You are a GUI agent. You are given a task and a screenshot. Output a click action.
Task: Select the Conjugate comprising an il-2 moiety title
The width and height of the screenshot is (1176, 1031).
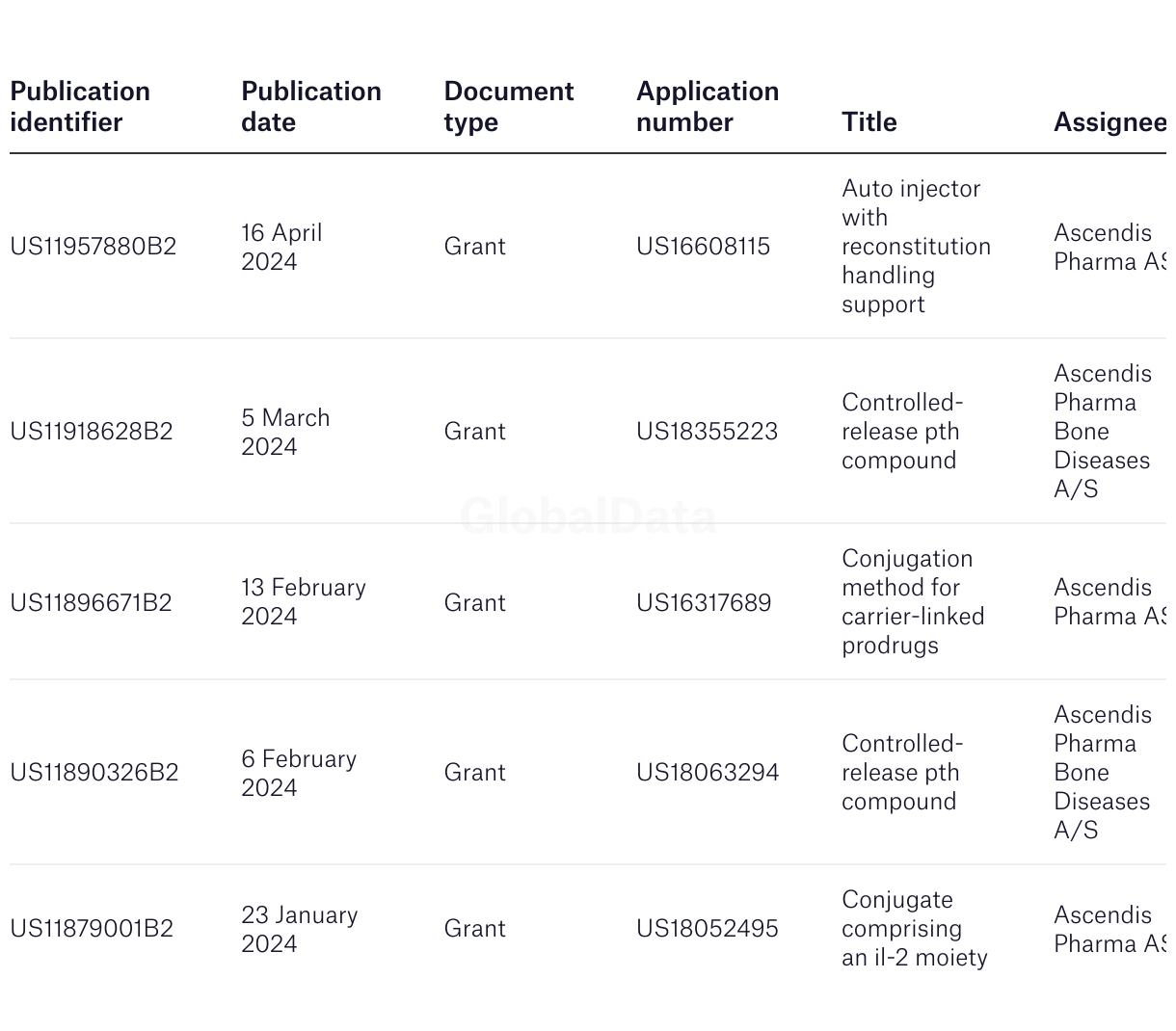tap(915, 929)
